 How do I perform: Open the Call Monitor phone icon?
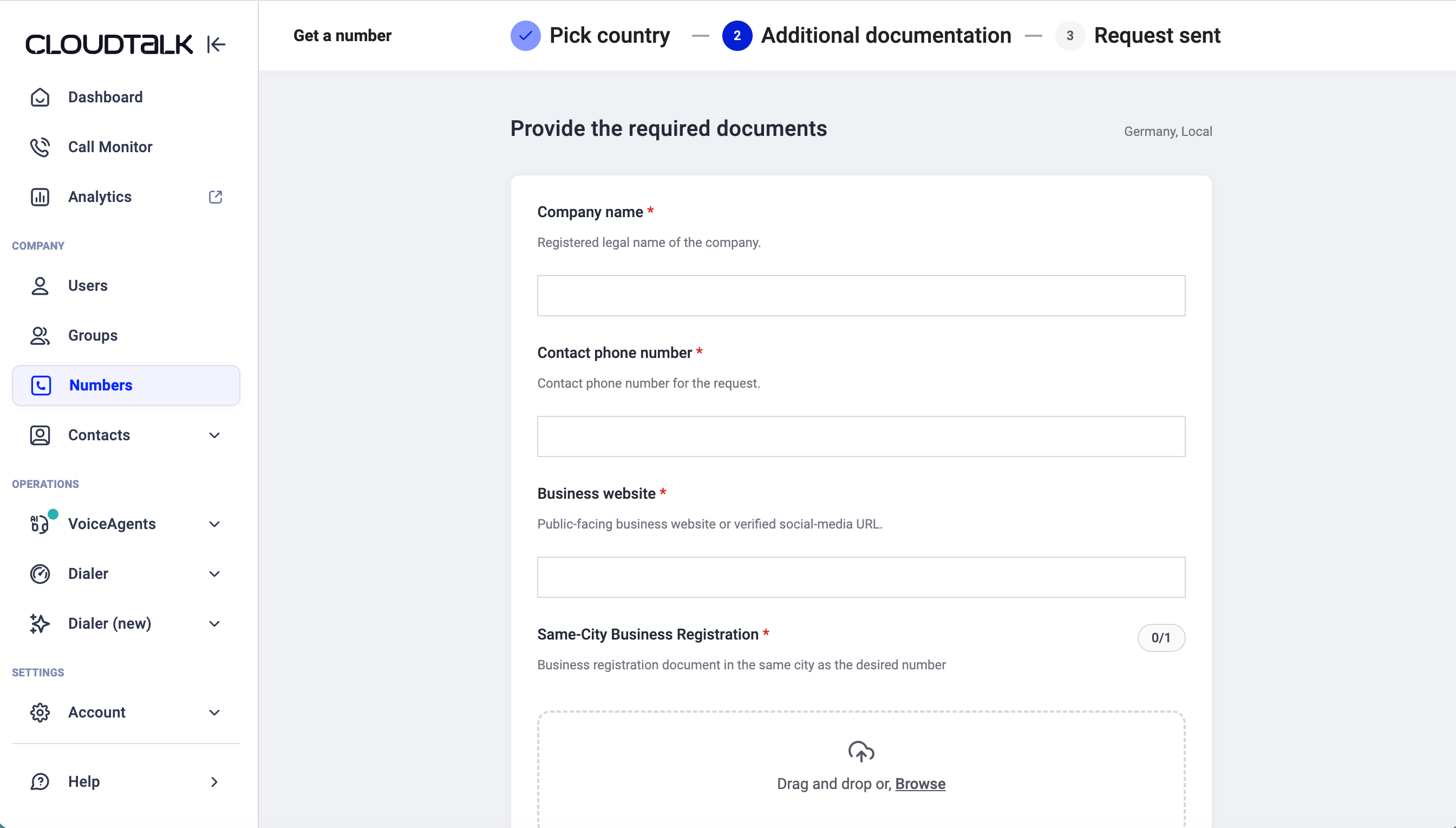pos(40,147)
